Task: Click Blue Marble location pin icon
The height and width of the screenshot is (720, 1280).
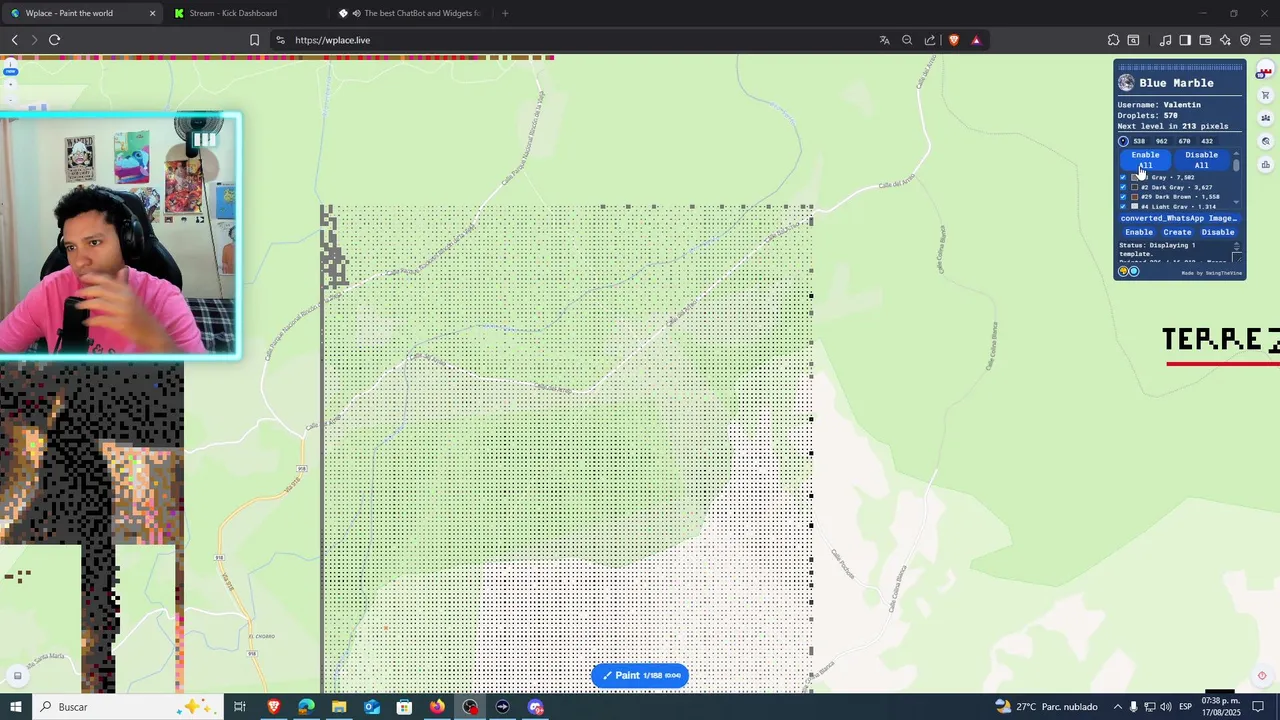Action: tap(1123, 141)
